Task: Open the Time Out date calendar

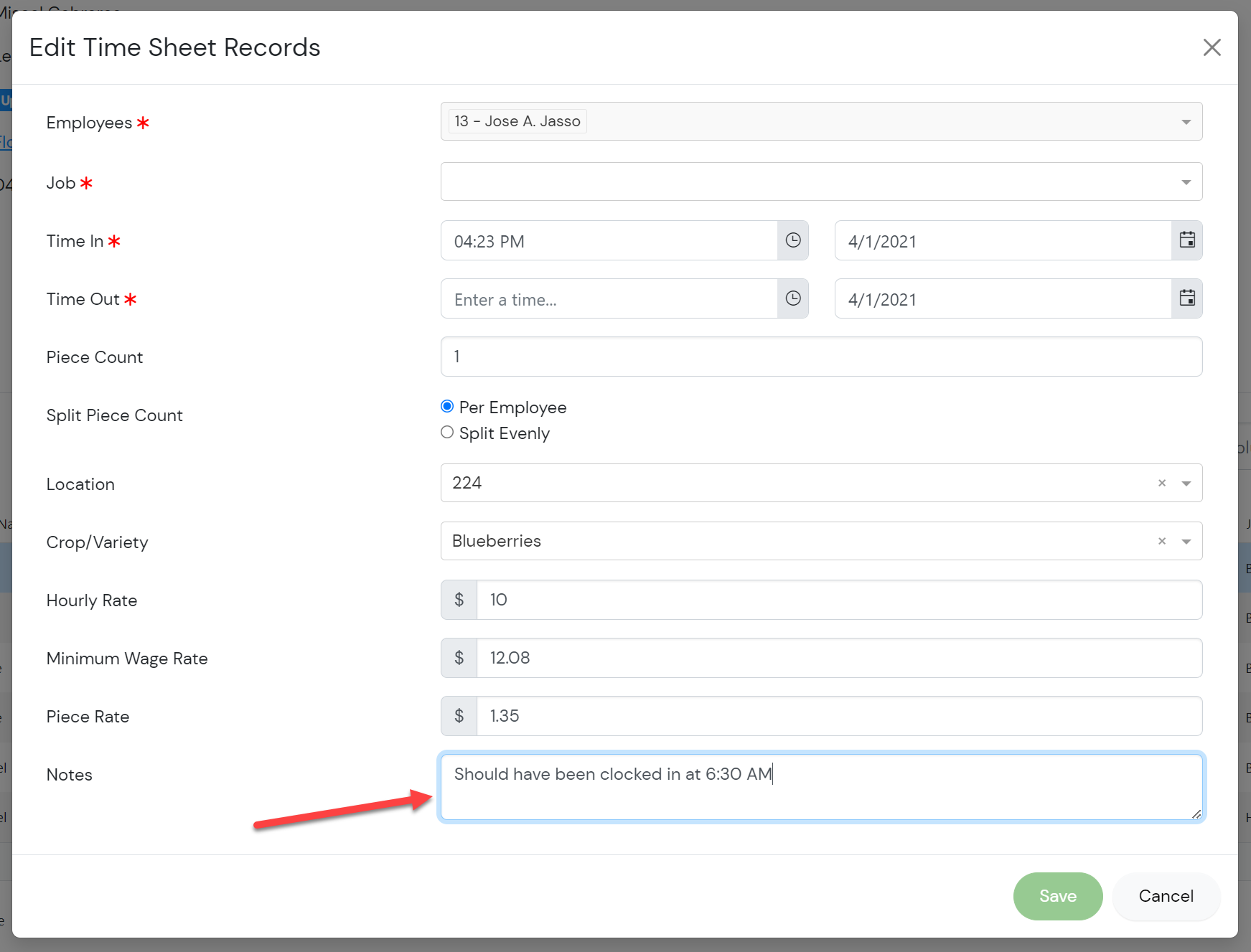Action: pos(1187,298)
